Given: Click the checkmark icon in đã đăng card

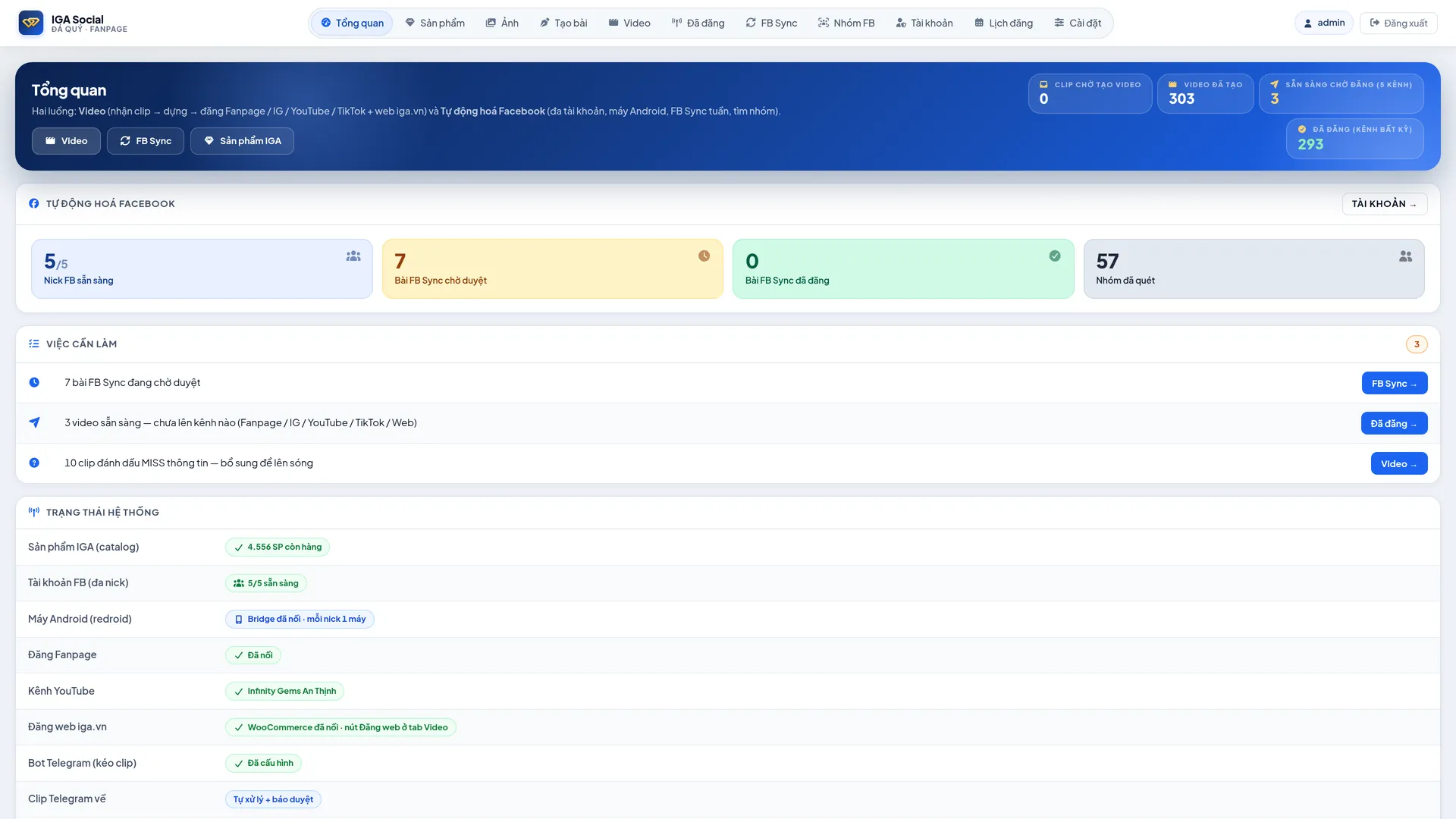Looking at the screenshot, I should [1055, 256].
